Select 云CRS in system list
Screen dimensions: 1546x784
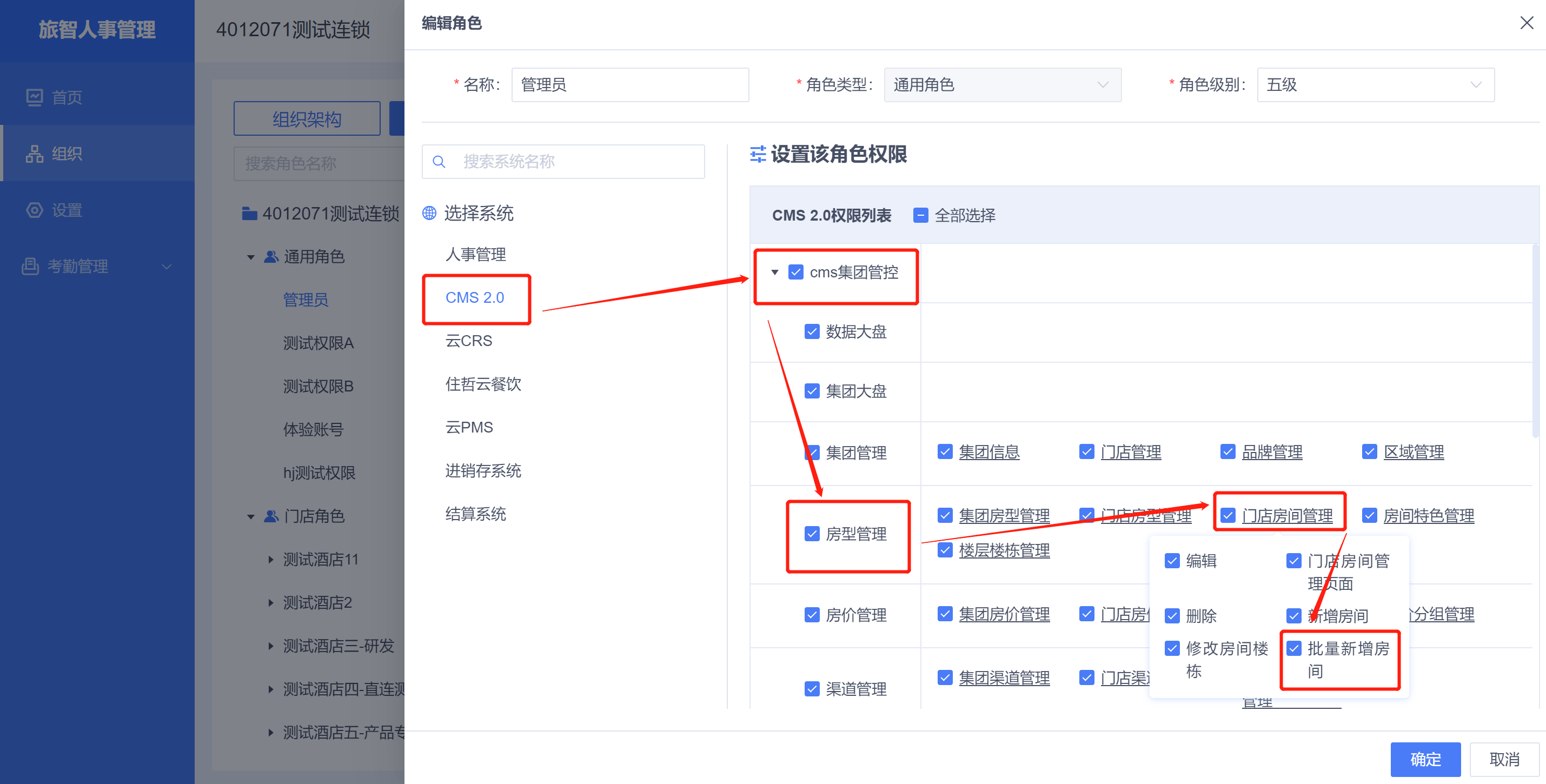469,341
